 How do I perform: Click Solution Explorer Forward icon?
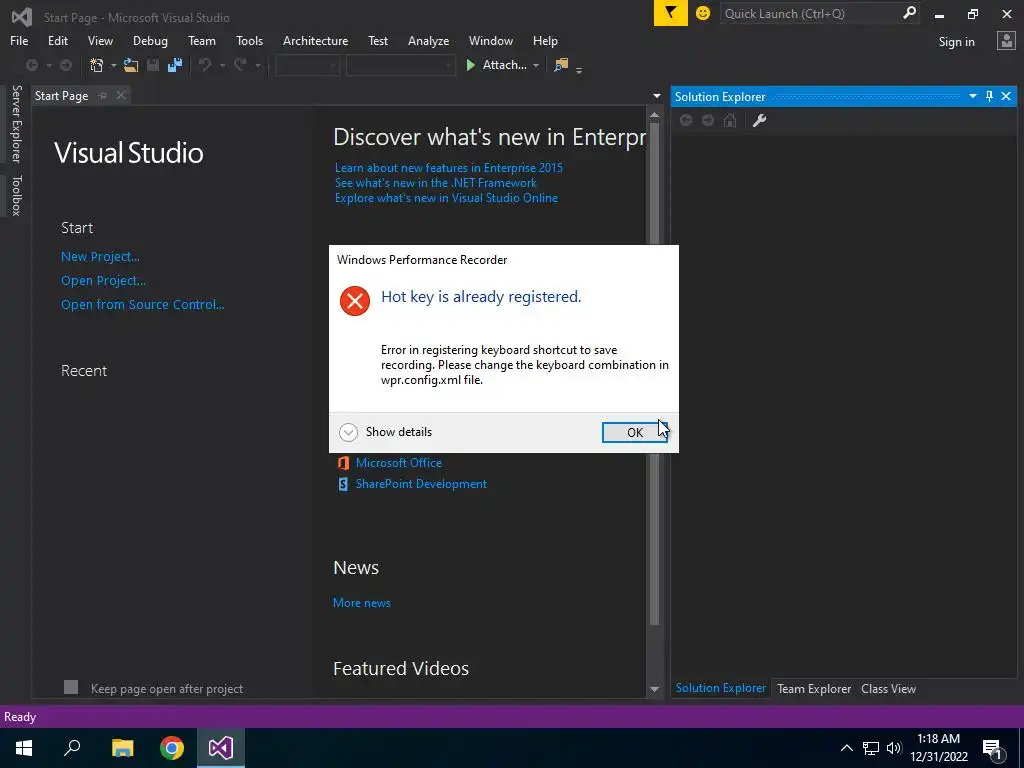tap(708, 120)
